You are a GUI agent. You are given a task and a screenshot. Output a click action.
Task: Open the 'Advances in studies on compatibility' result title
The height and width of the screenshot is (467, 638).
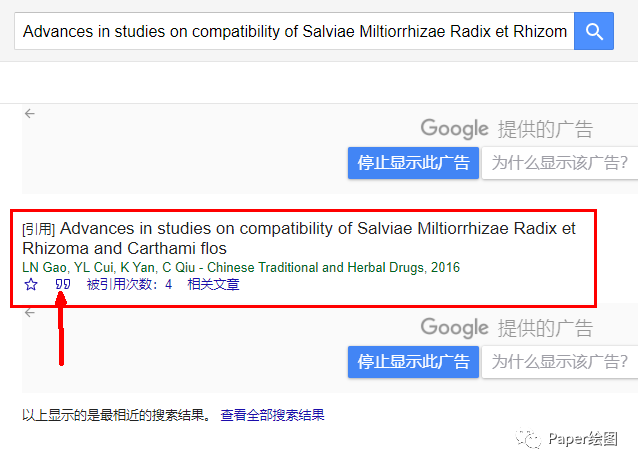point(299,238)
